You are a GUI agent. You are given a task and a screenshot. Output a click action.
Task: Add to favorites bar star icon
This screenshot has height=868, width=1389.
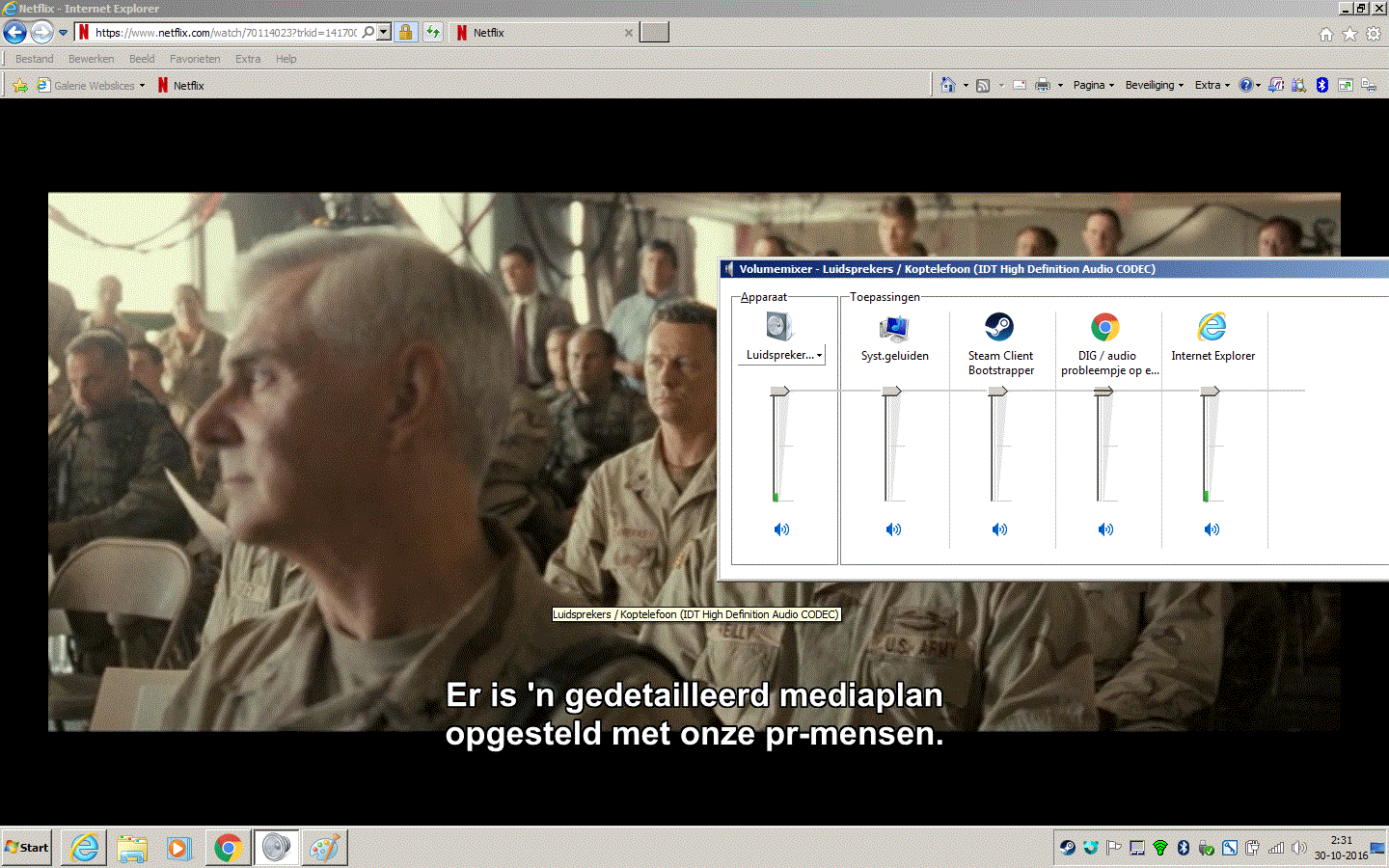click(20, 86)
